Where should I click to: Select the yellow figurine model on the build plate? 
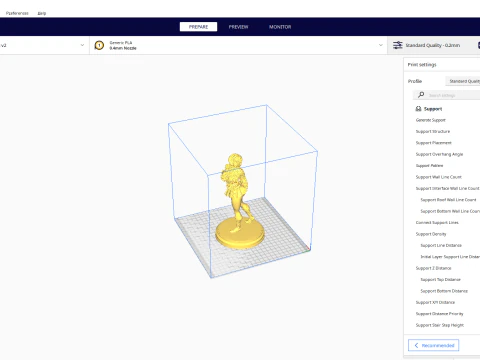(x=238, y=200)
